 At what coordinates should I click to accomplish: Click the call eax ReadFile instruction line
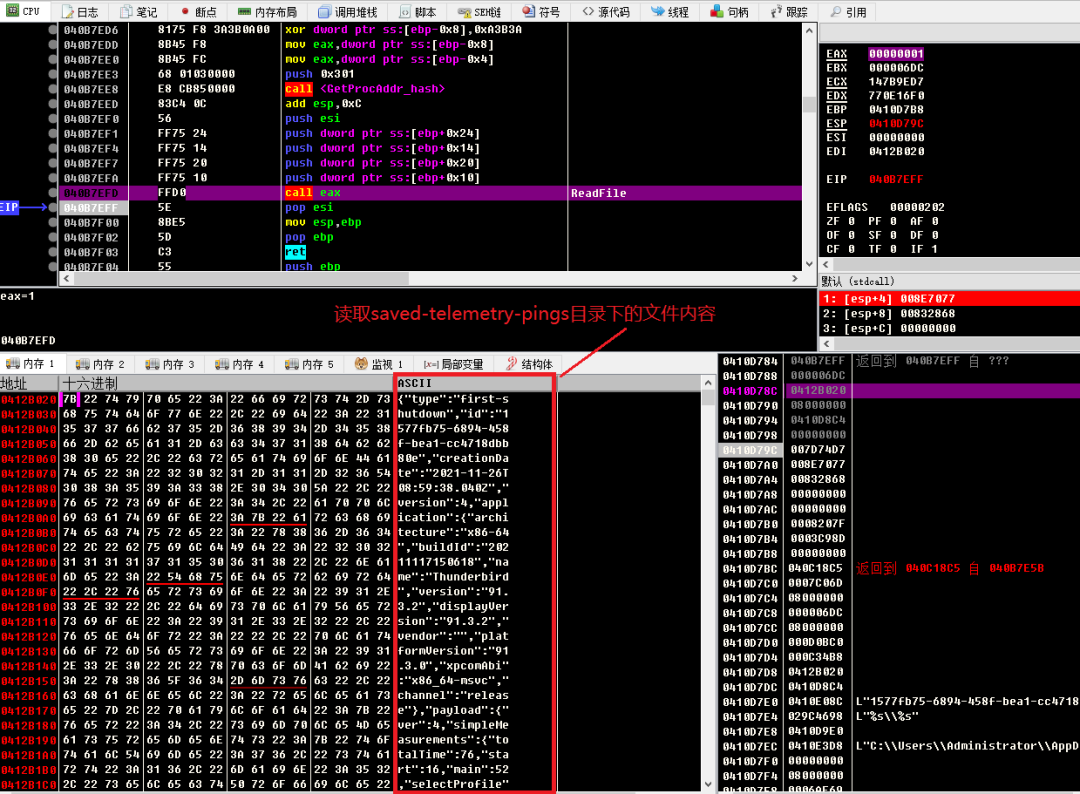click(x=430, y=193)
